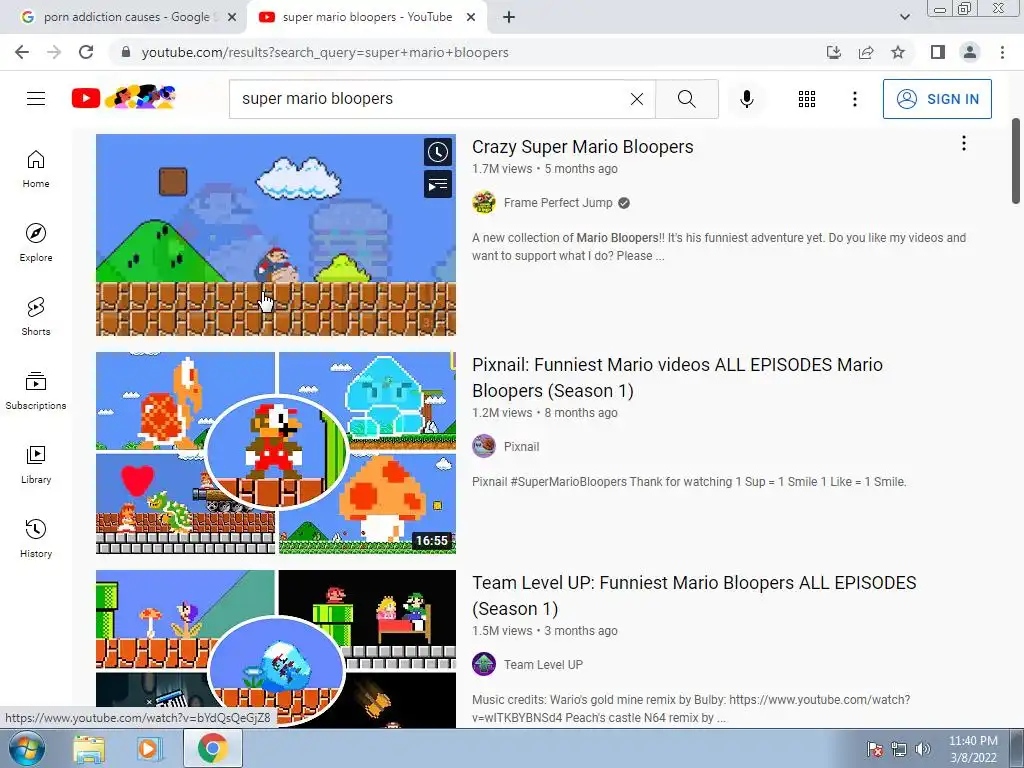Click the Pixnail Funniest Mario videos title
The width and height of the screenshot is (1024, 768).
[677, 377]
